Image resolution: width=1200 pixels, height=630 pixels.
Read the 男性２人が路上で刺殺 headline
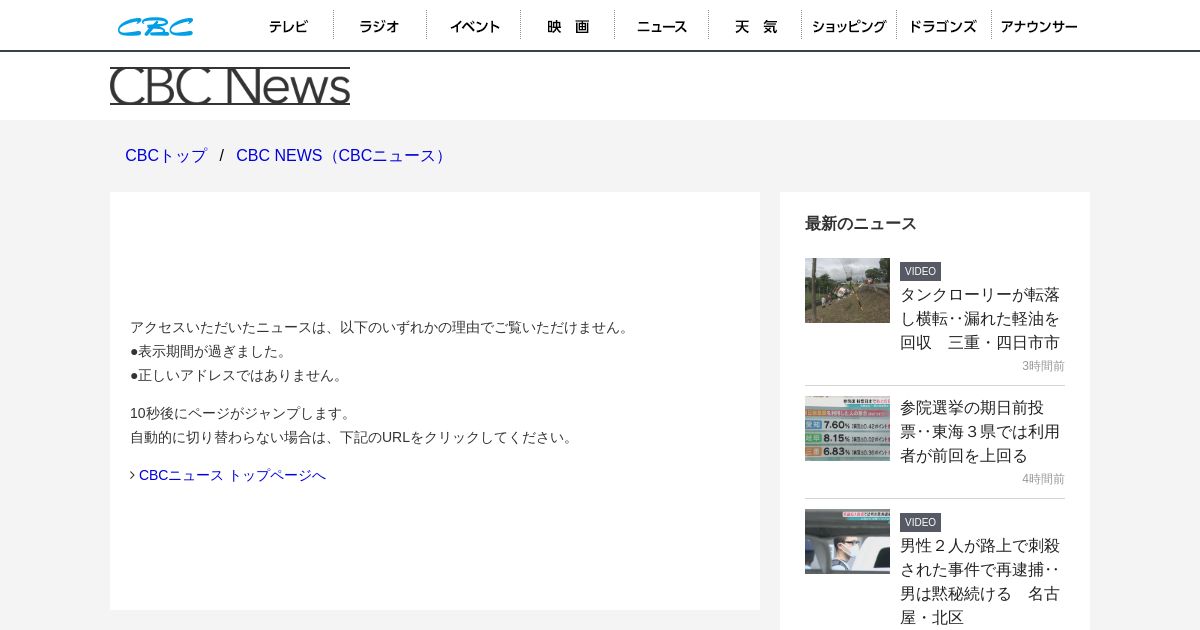[x=980, y=582]
